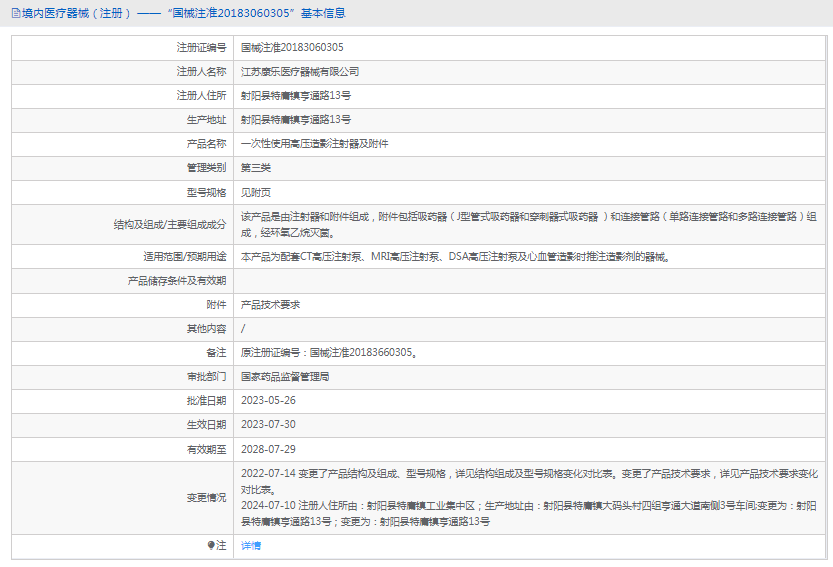Select the change entry dated 2024-07-10
This screenshot has width=833, height=567.
529,513
